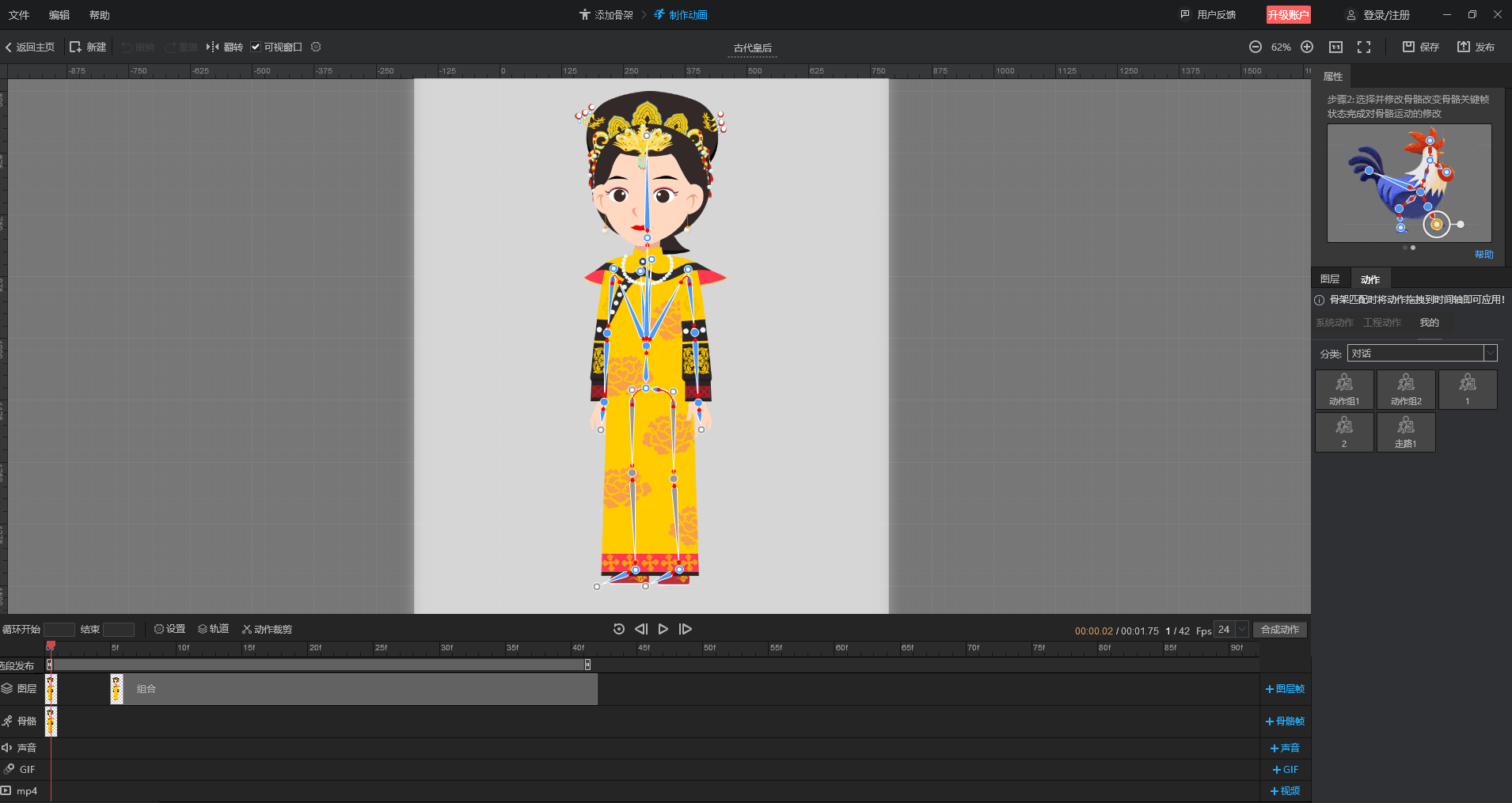Viewport: 1512px width, 803px height.
Task: Open the 属性 properties tab
Action: pyautogui.click(x=1333, y=76)
